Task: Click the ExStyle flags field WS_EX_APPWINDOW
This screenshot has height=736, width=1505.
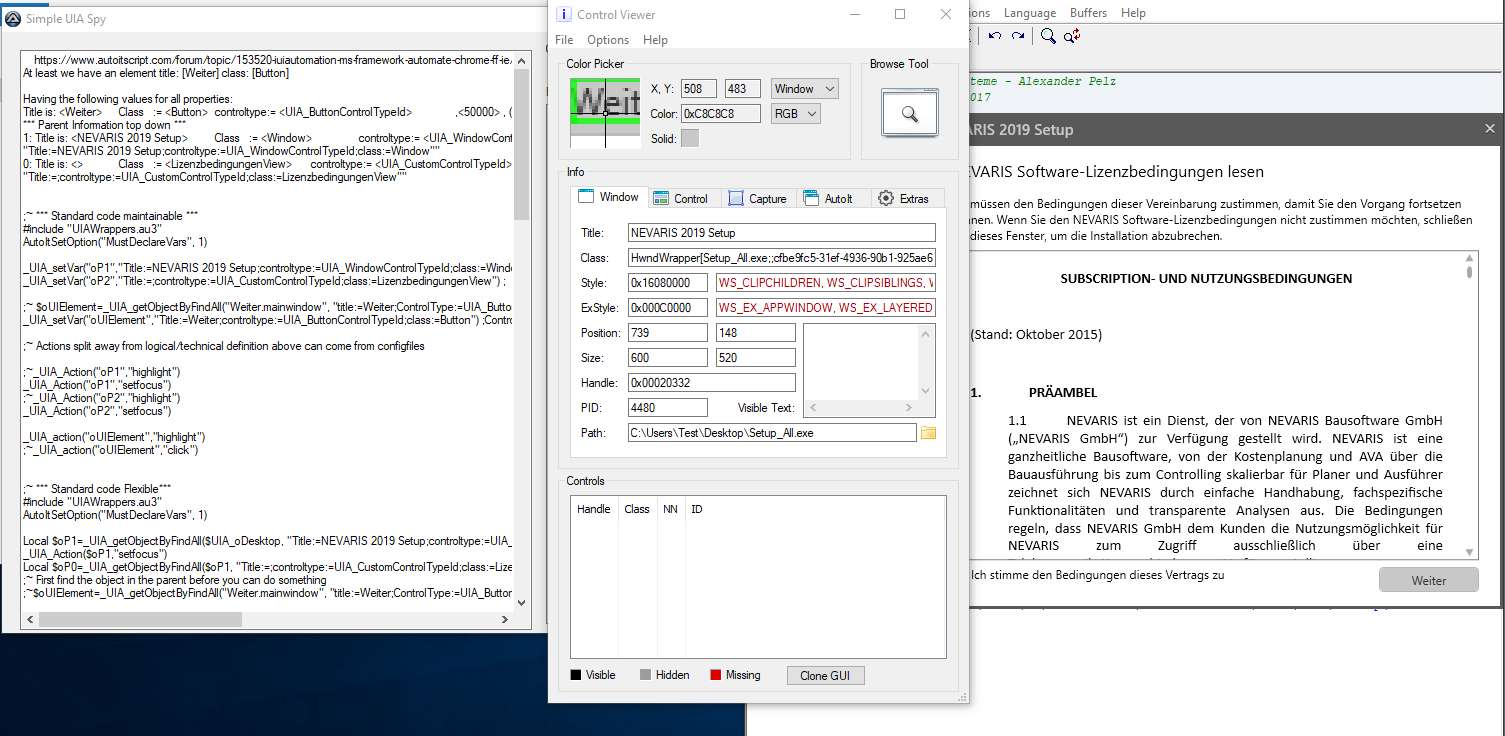Action: point(826,308)
